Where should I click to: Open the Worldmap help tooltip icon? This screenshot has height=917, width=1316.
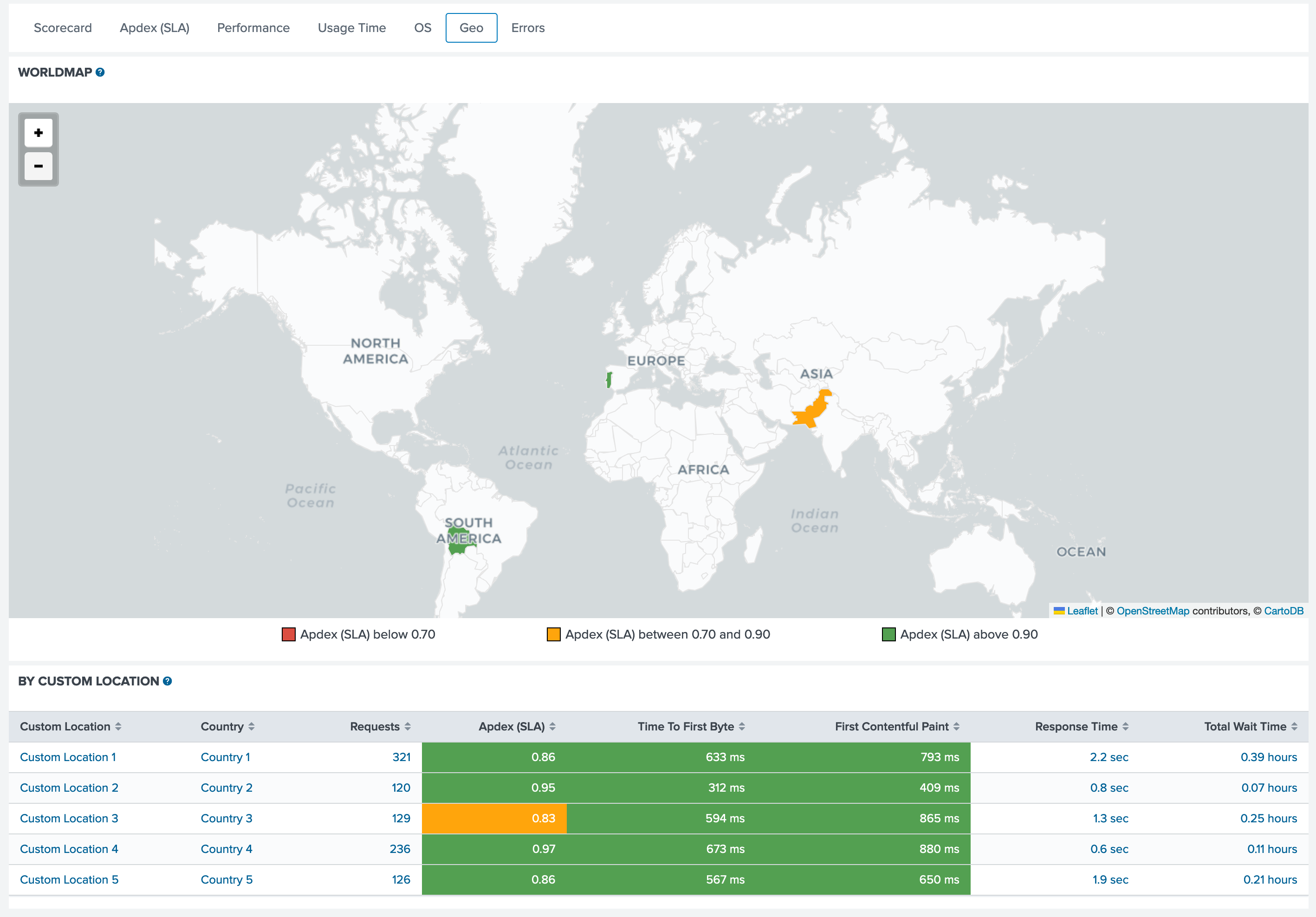(100, 72)
